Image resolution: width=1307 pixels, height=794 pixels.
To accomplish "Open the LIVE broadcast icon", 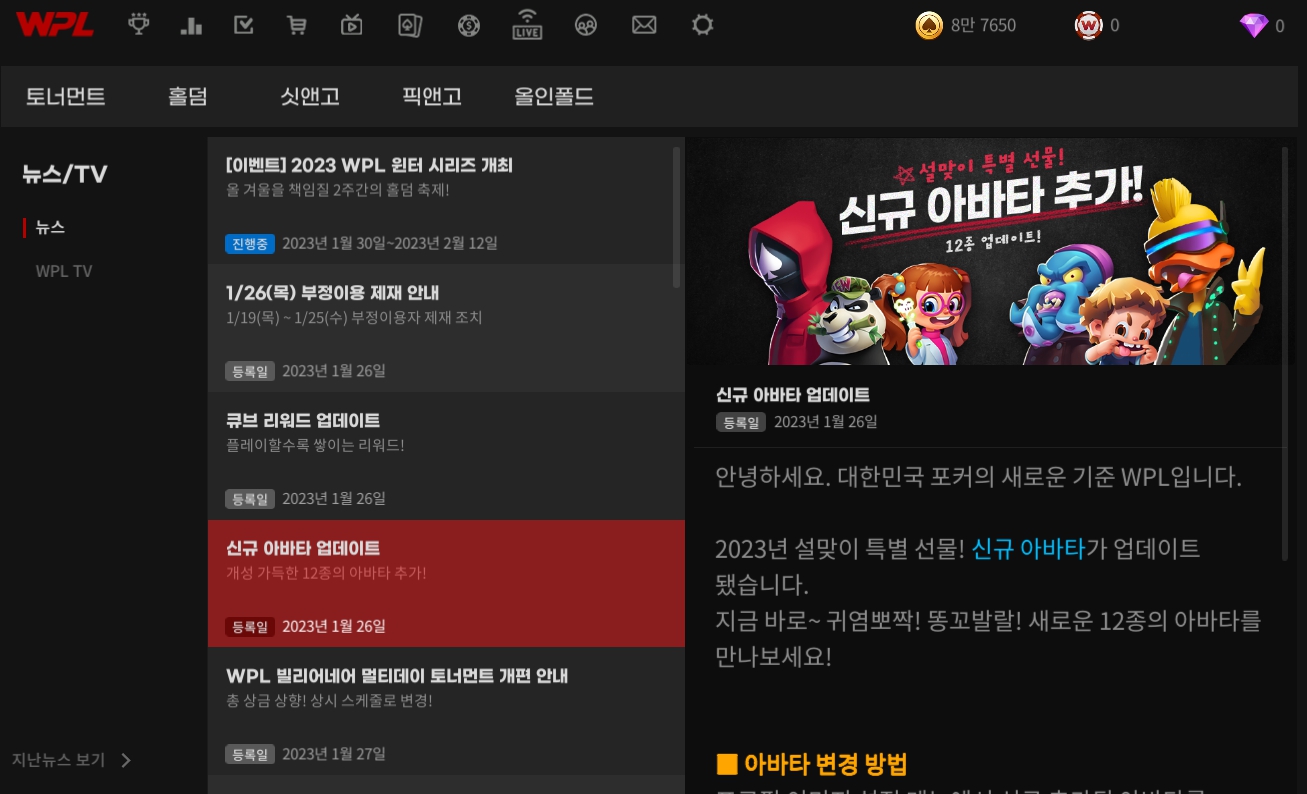I will [x=527, y=24].
